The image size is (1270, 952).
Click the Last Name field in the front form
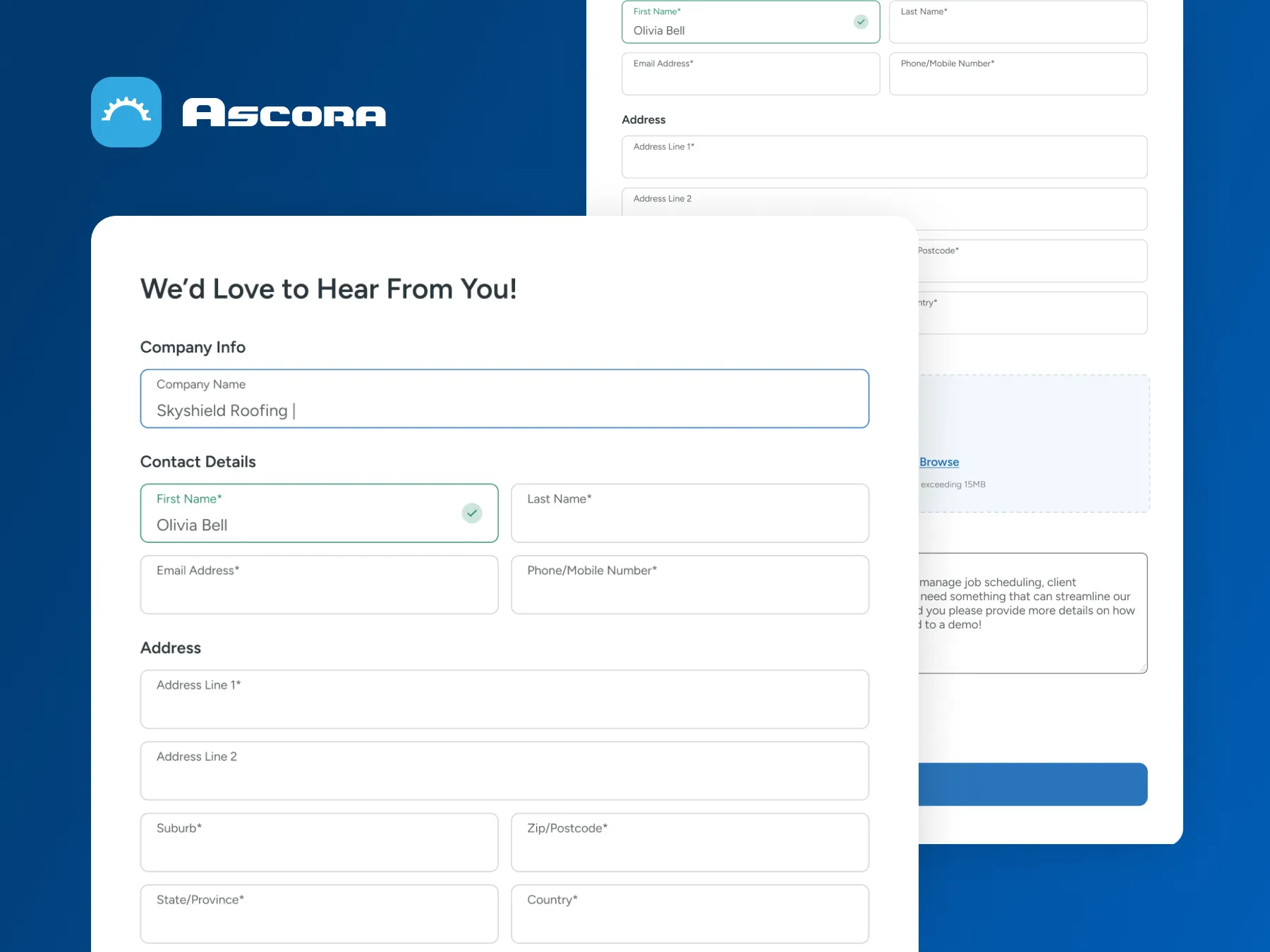coord(690,513)
